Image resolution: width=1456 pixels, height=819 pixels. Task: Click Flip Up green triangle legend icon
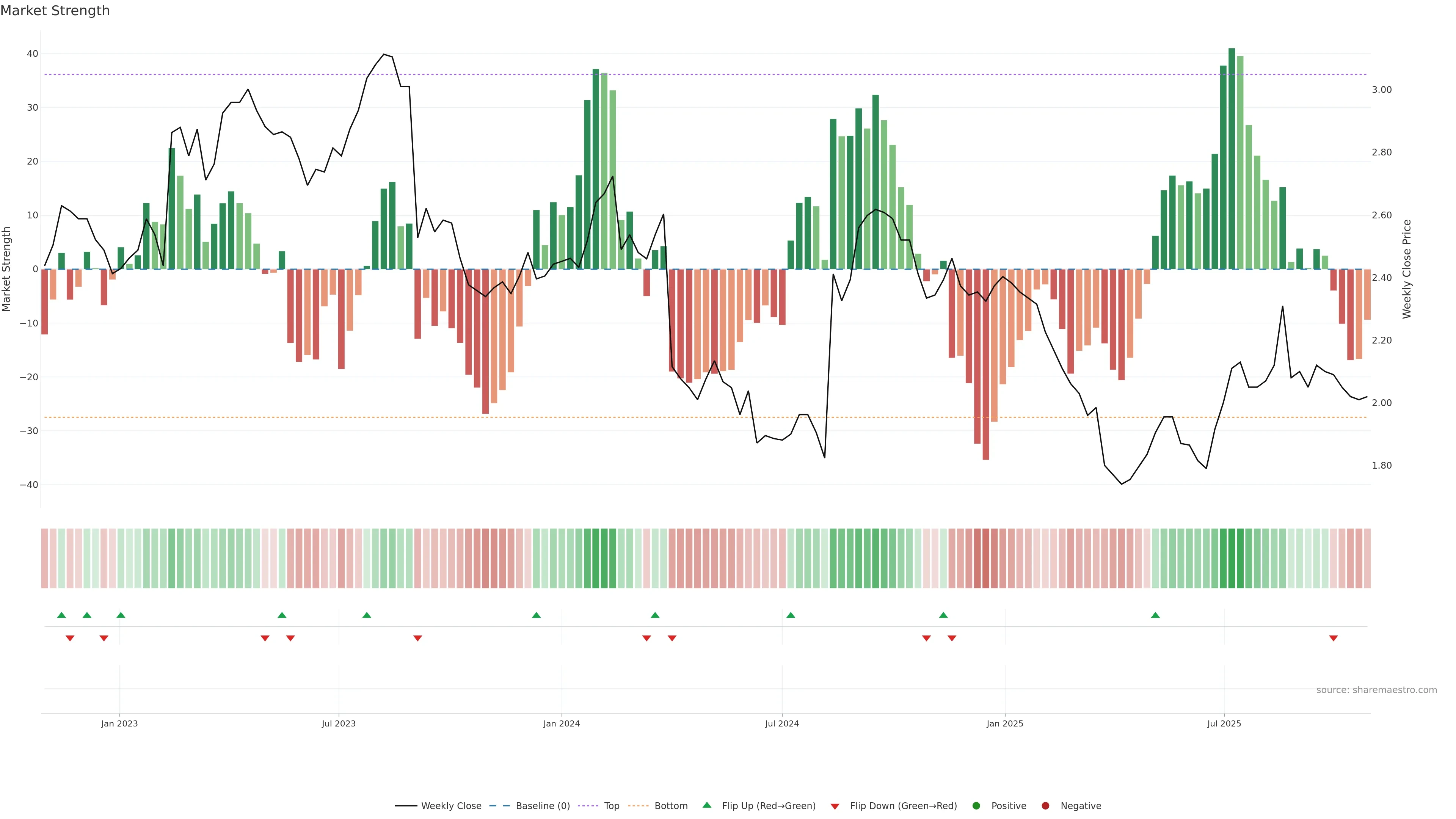(x=706, y=805)
